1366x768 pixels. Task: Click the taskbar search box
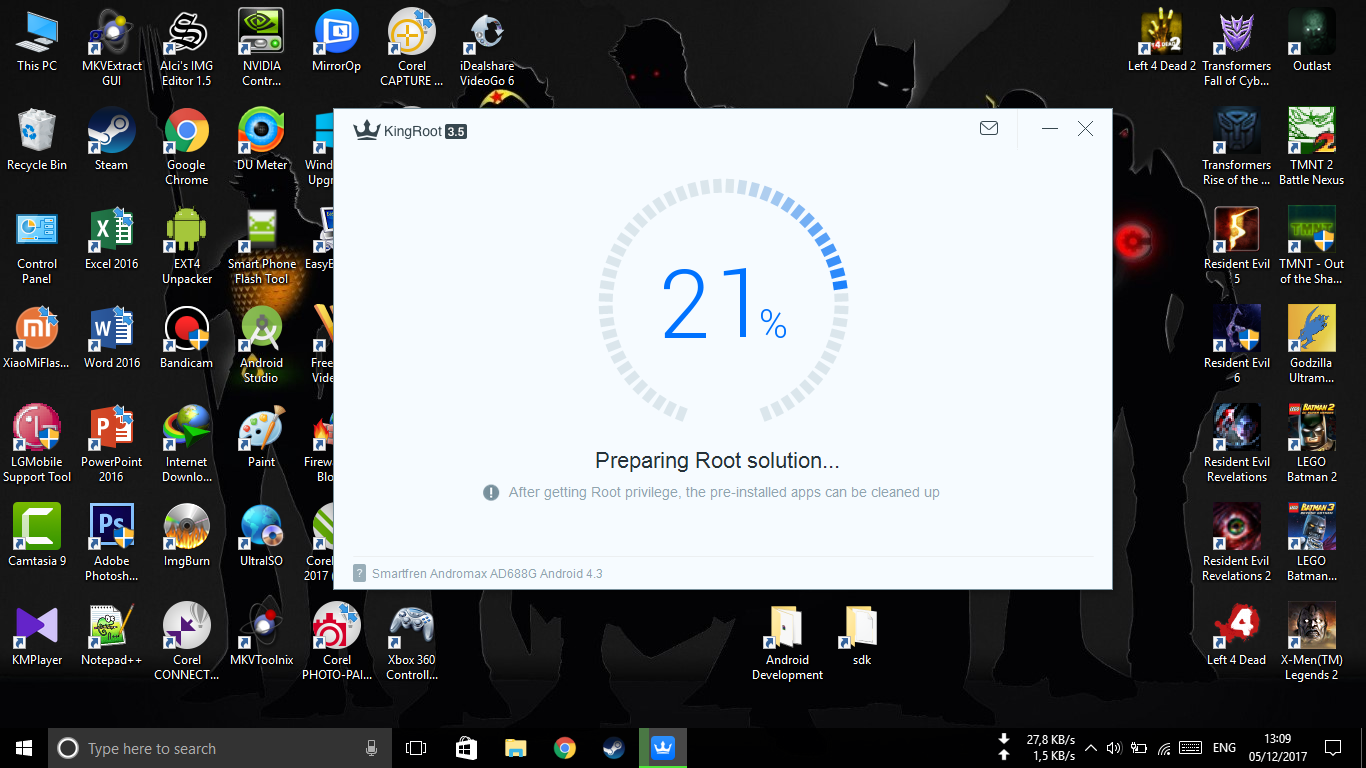[219, 748]
